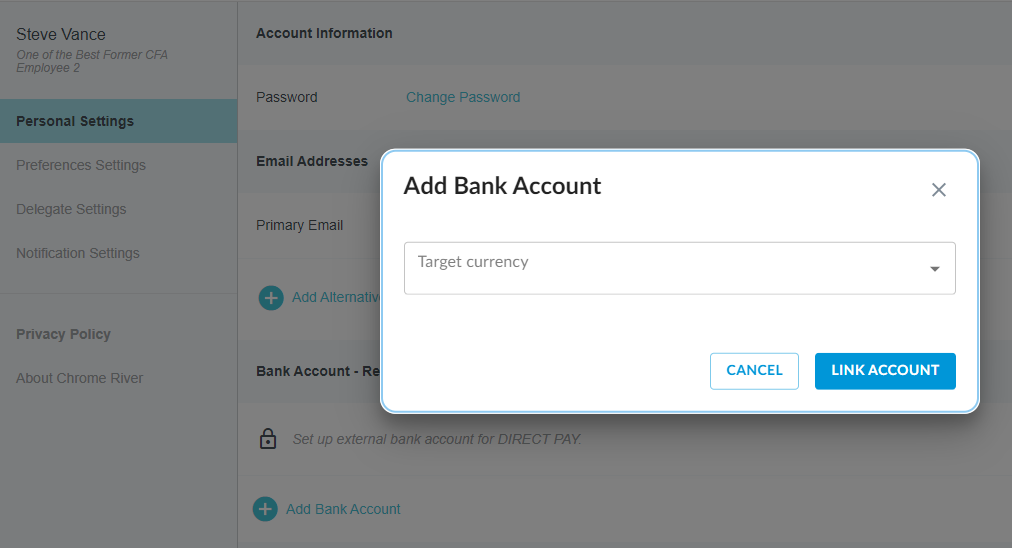Go to Preferences Settings
Screen dimensions: 1012x548
(81, 165)
